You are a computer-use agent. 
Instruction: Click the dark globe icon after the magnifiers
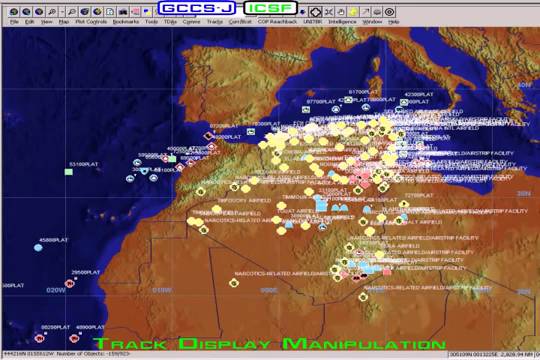click(x=84, y=12)
